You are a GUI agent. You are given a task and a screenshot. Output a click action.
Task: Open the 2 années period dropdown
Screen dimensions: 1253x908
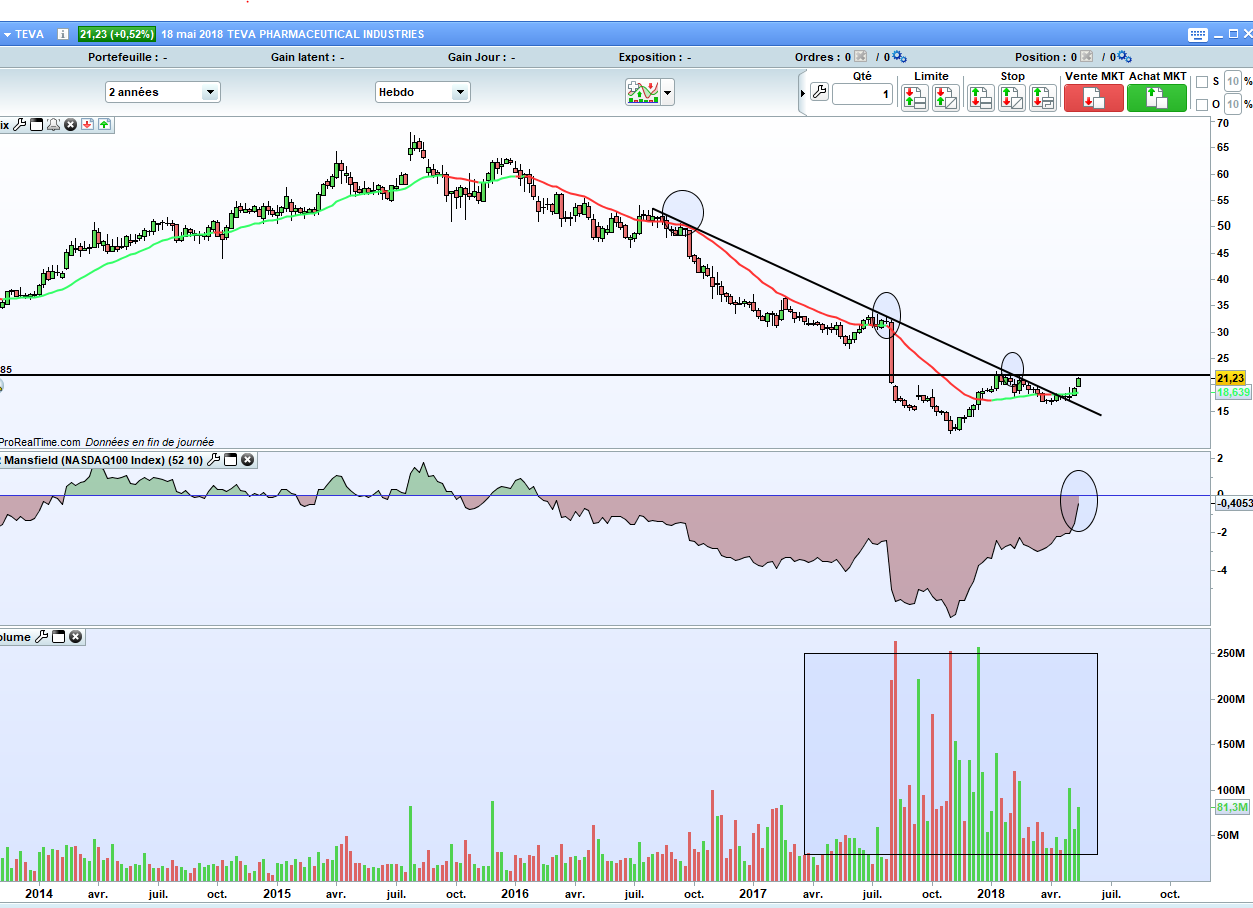[163, 92]
